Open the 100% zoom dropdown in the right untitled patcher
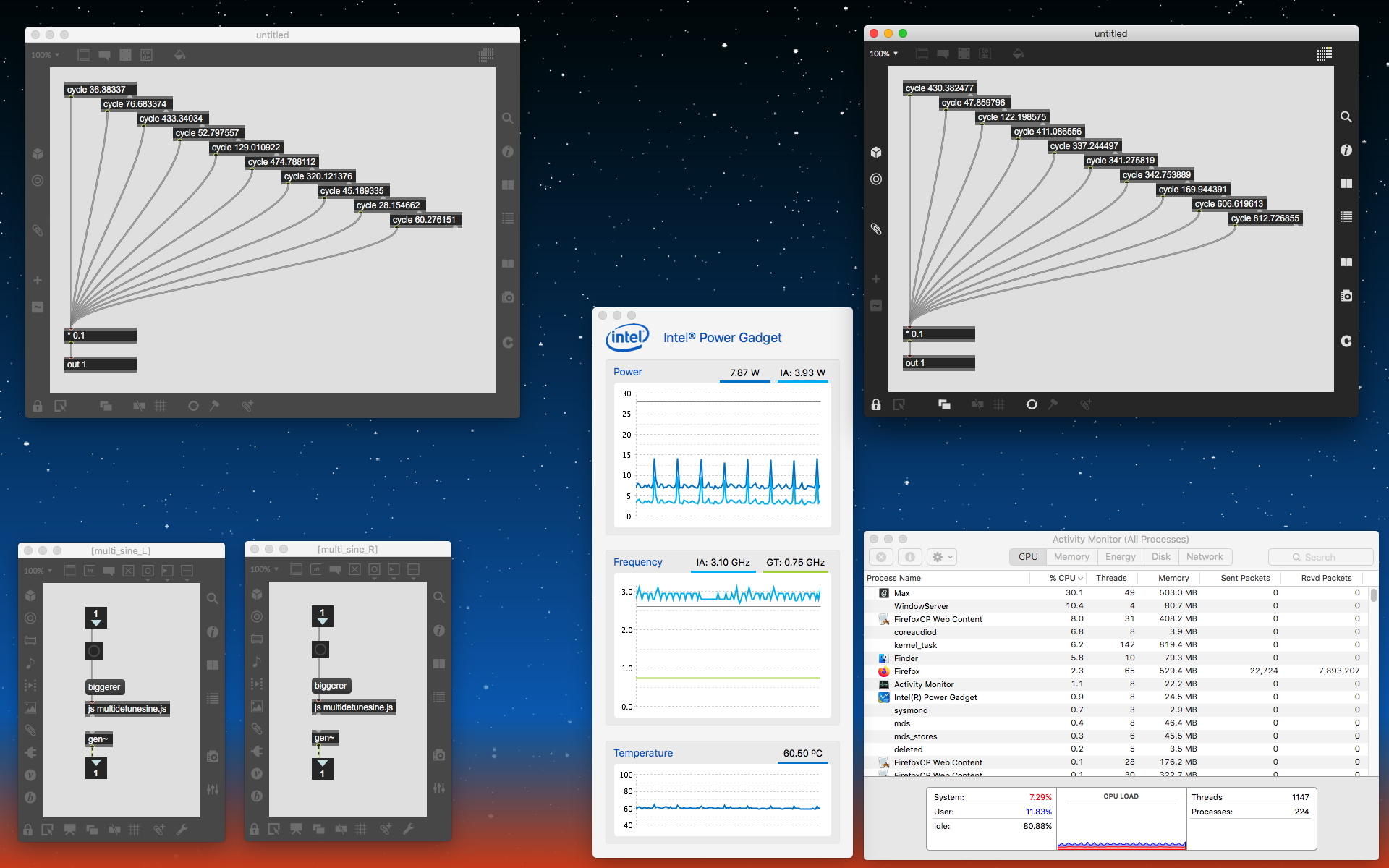Screen dimensions: 1389x868 tap(883, 54)
